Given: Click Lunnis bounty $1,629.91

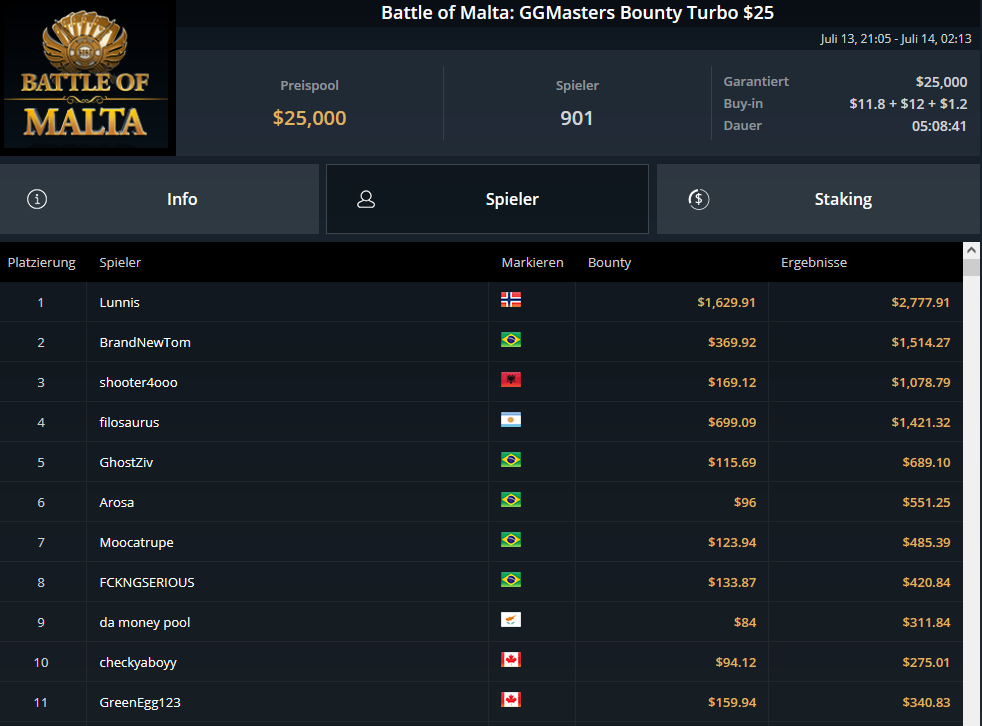Looking at the screenshot, I should (726, 303).
